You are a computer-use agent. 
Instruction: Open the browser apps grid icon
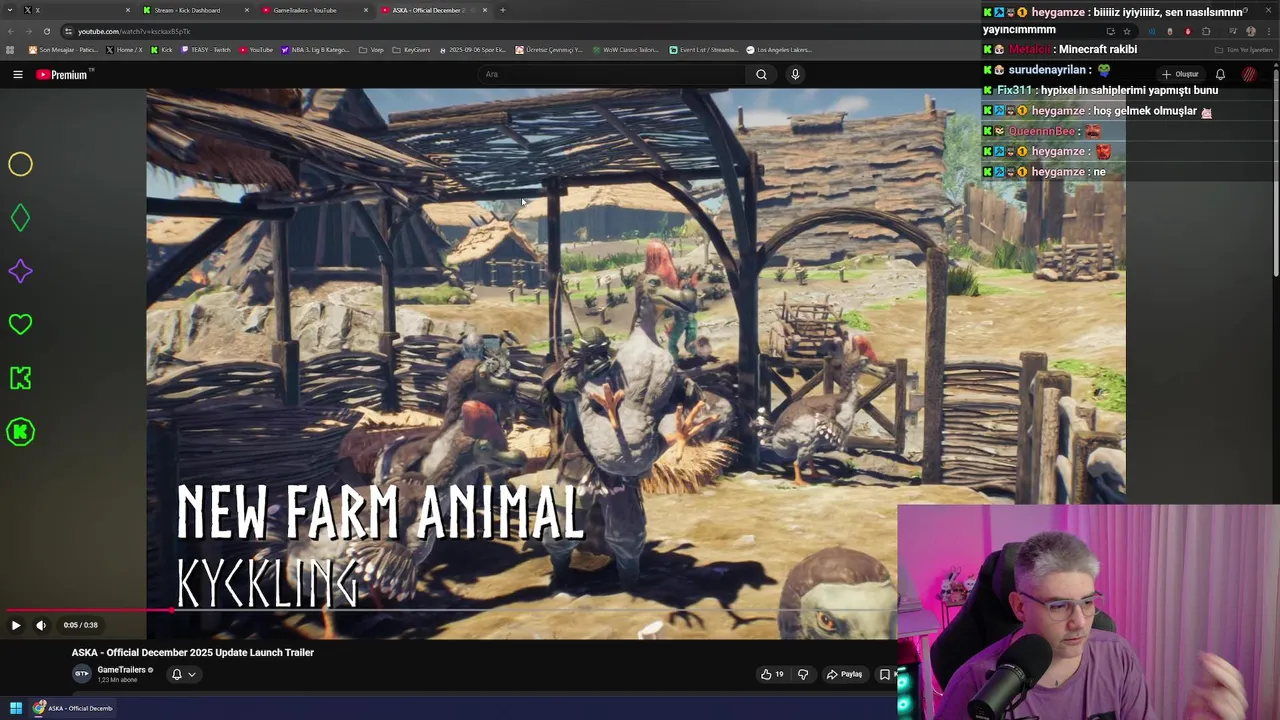10,50
